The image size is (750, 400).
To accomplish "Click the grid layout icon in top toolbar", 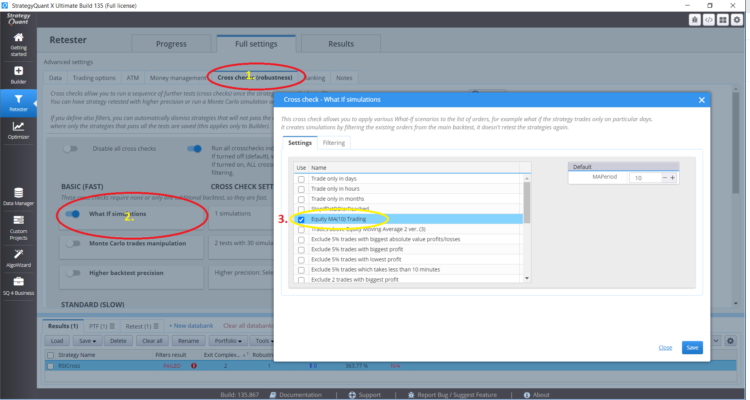I will 723,20.
